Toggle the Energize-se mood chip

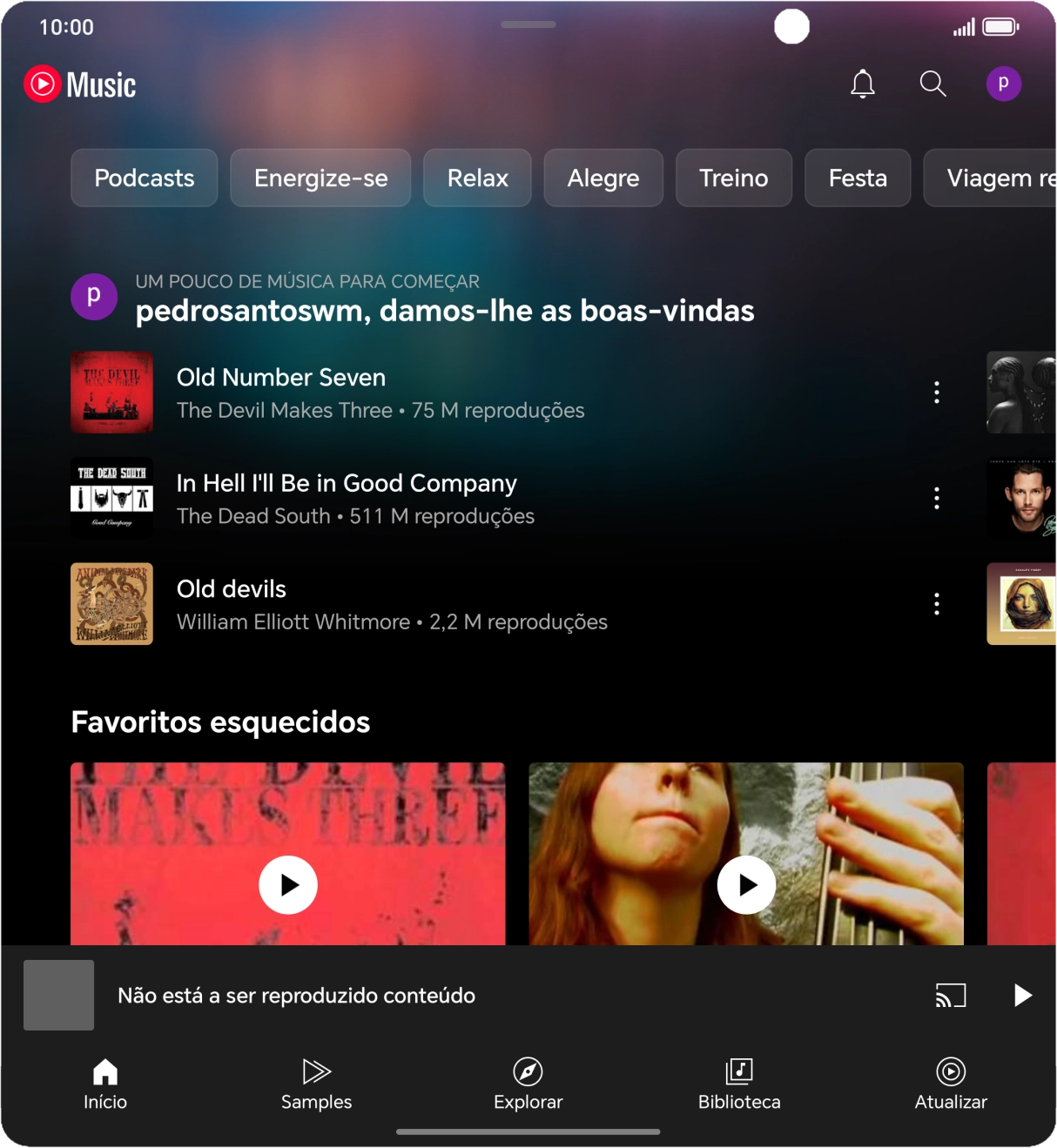(320, 178)
